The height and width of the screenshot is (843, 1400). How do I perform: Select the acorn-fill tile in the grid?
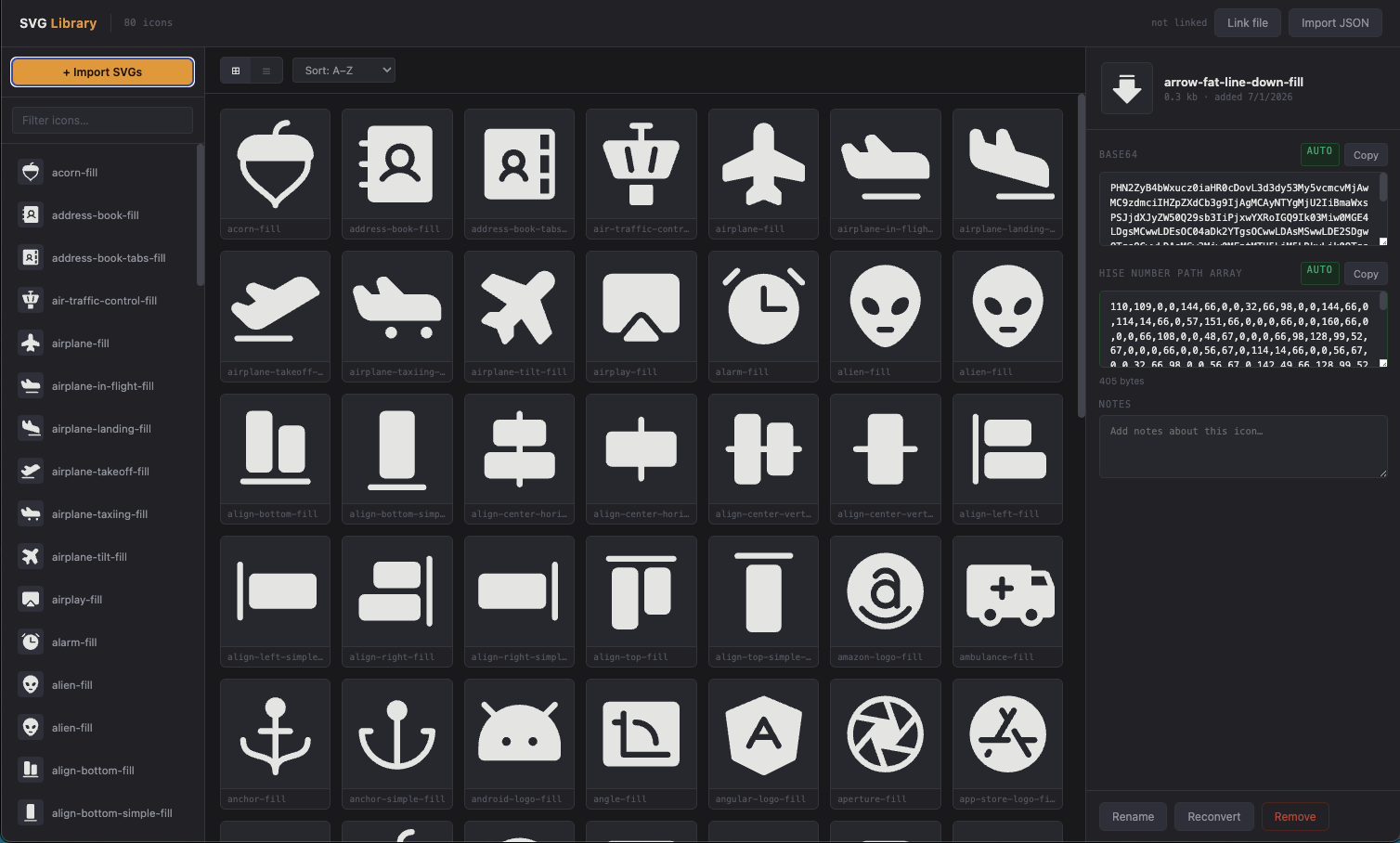[275, 174]
